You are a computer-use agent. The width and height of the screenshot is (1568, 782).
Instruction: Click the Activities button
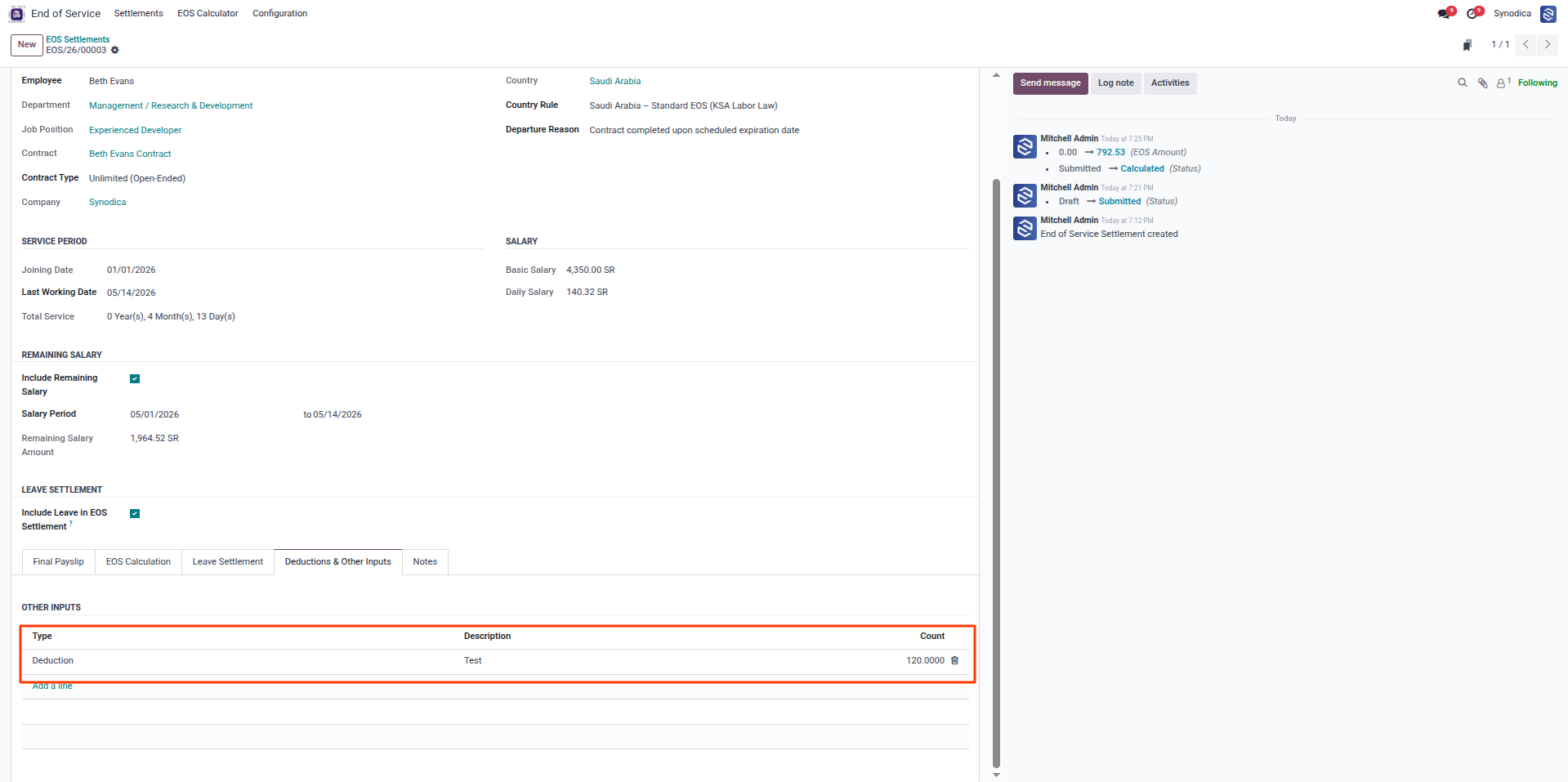(1170, 83)
